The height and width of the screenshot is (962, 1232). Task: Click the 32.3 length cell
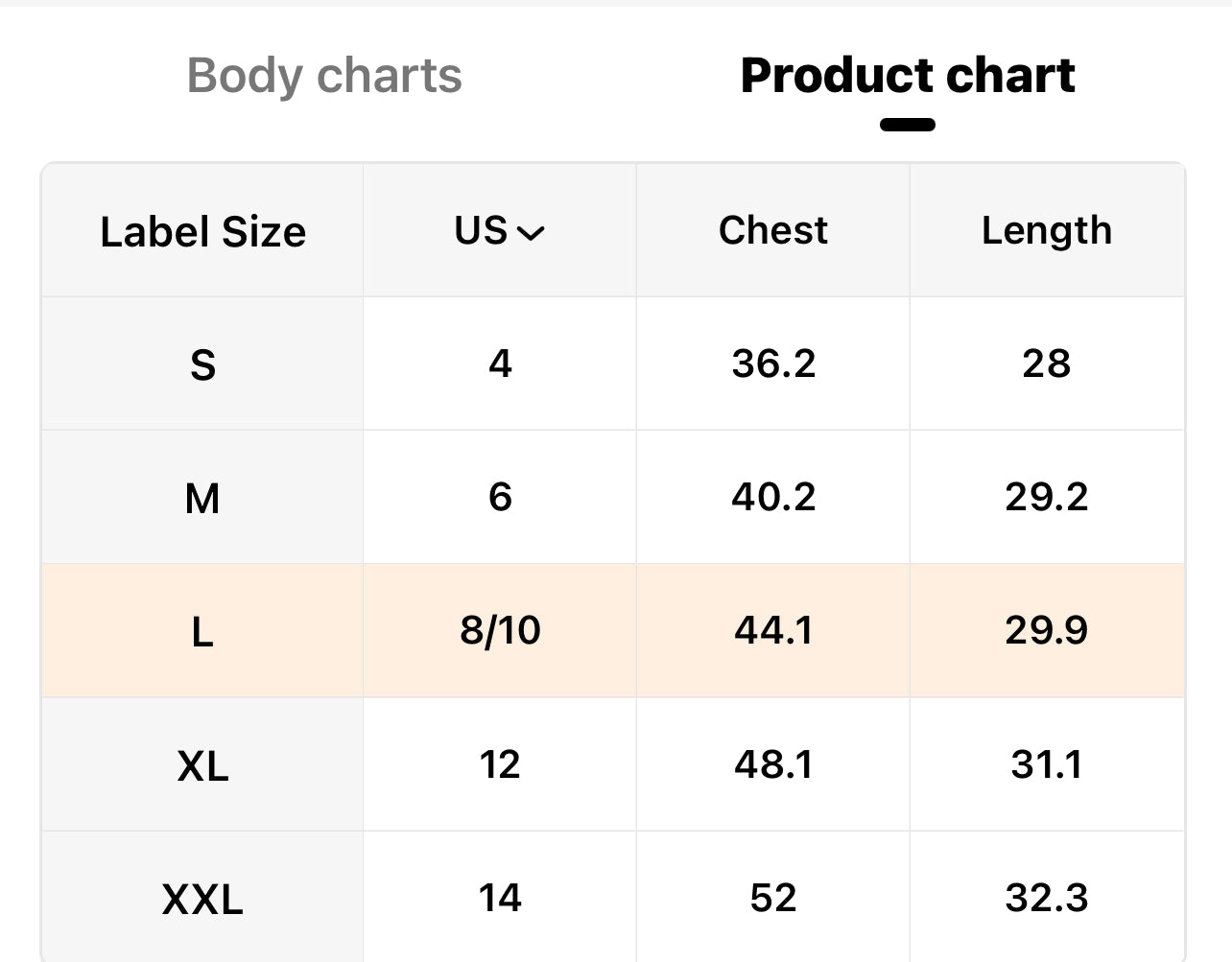pos(1046,898)
